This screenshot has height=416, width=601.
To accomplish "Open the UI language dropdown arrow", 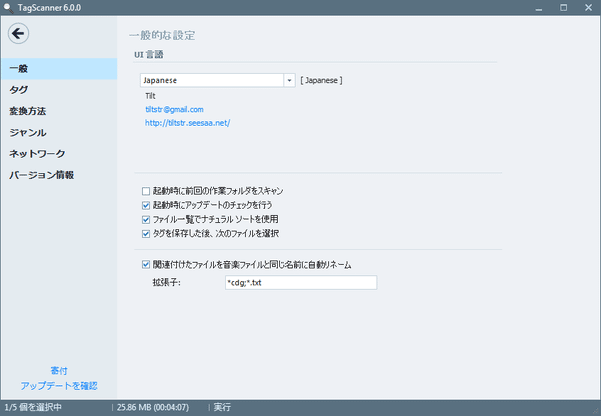I will tap(289, 81).
